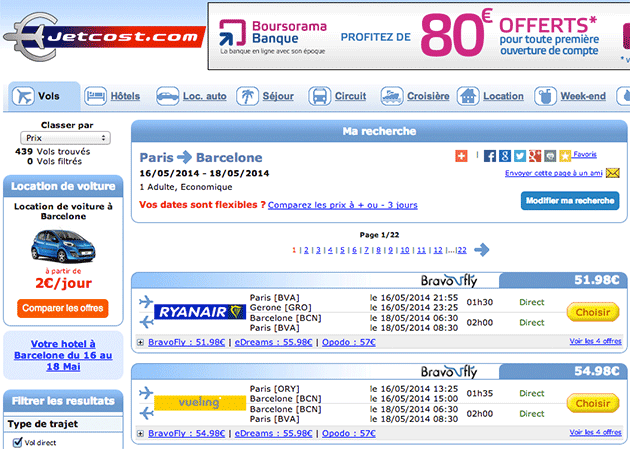
Task: Expand offers on the Vueling result
Action: point(140,434)
